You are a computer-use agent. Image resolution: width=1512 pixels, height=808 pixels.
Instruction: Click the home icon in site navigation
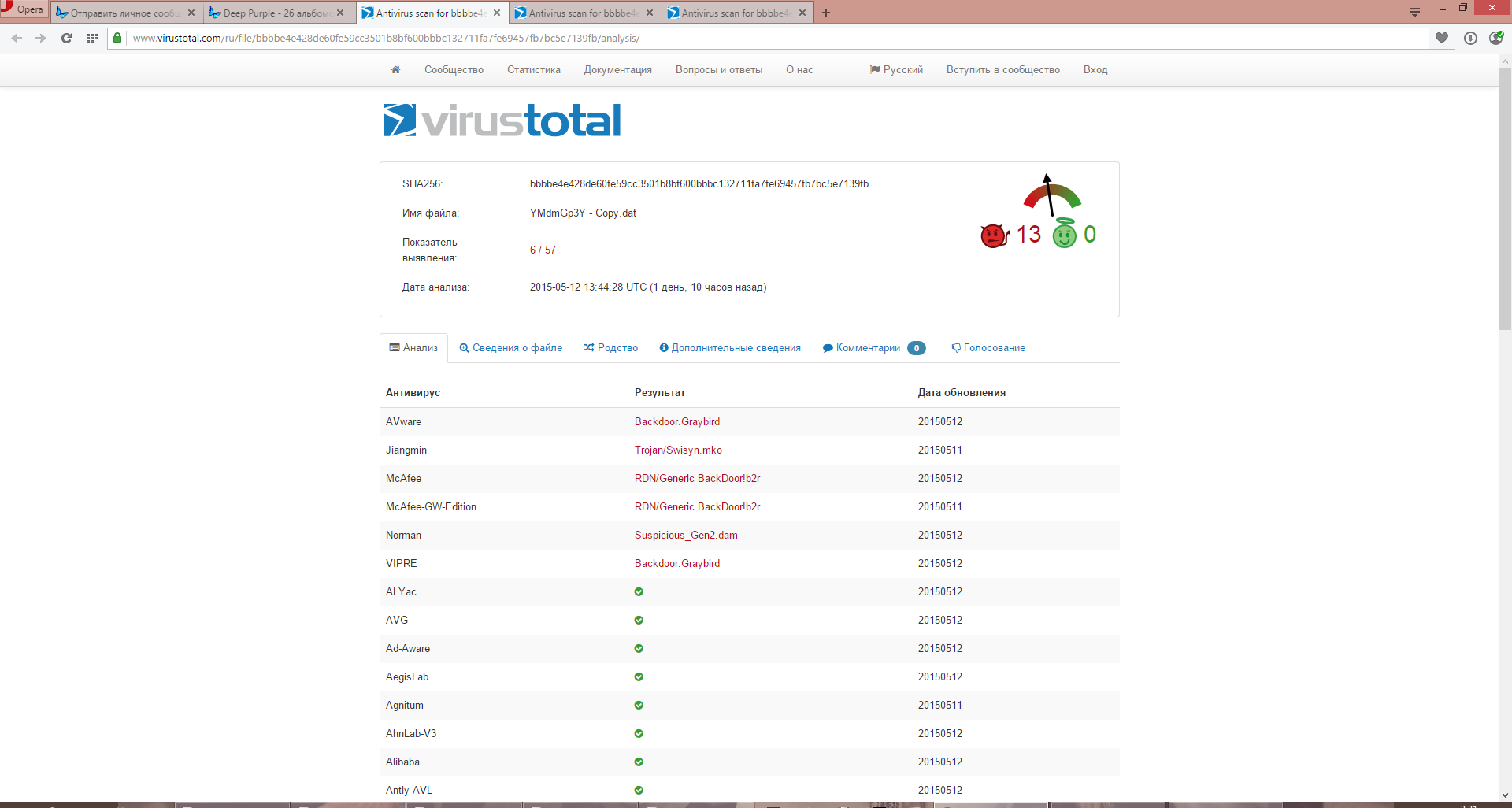[x=395, y=70]
